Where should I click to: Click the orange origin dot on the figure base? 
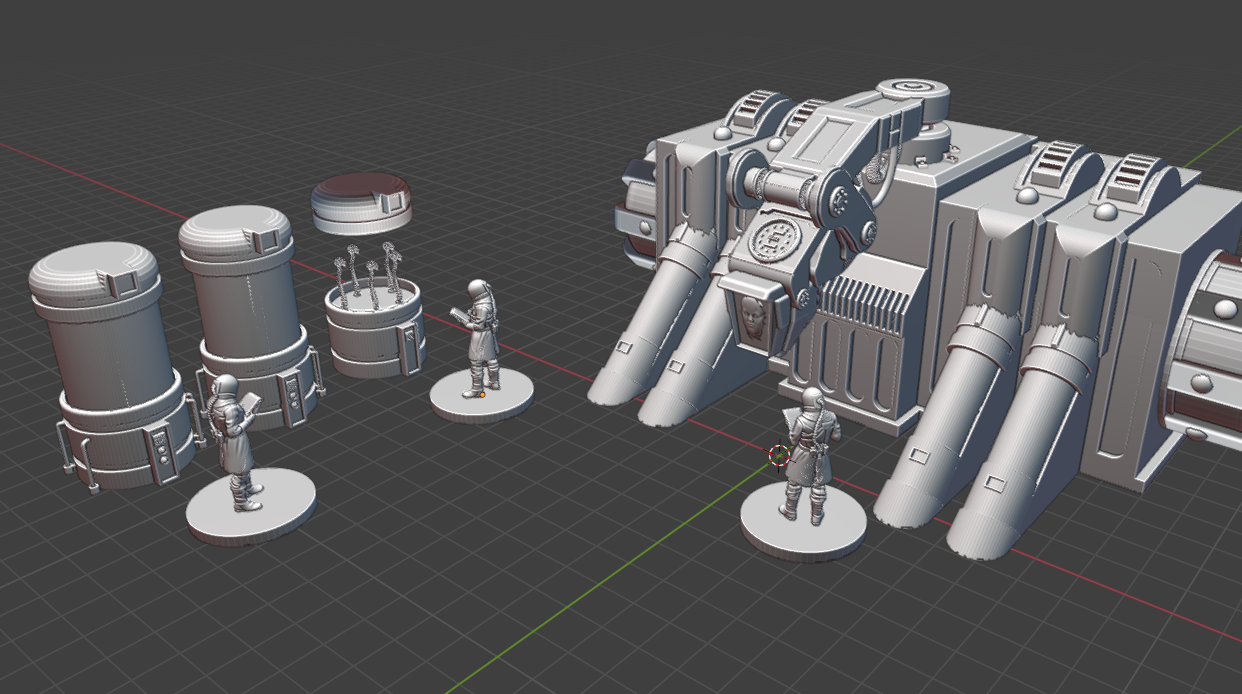[x=481, y=393]
